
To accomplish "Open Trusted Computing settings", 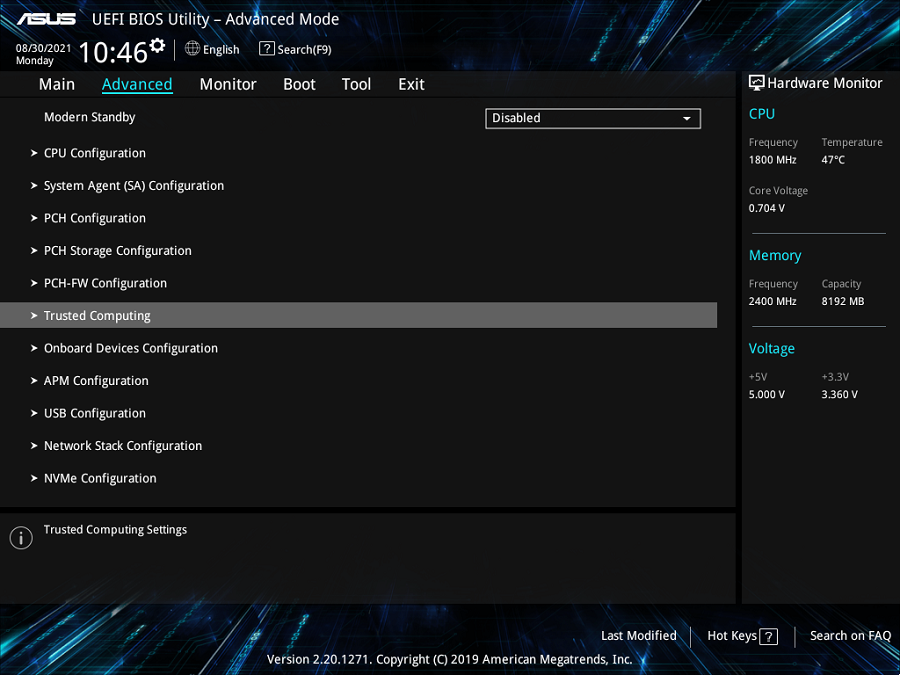I will coord(359,315).
